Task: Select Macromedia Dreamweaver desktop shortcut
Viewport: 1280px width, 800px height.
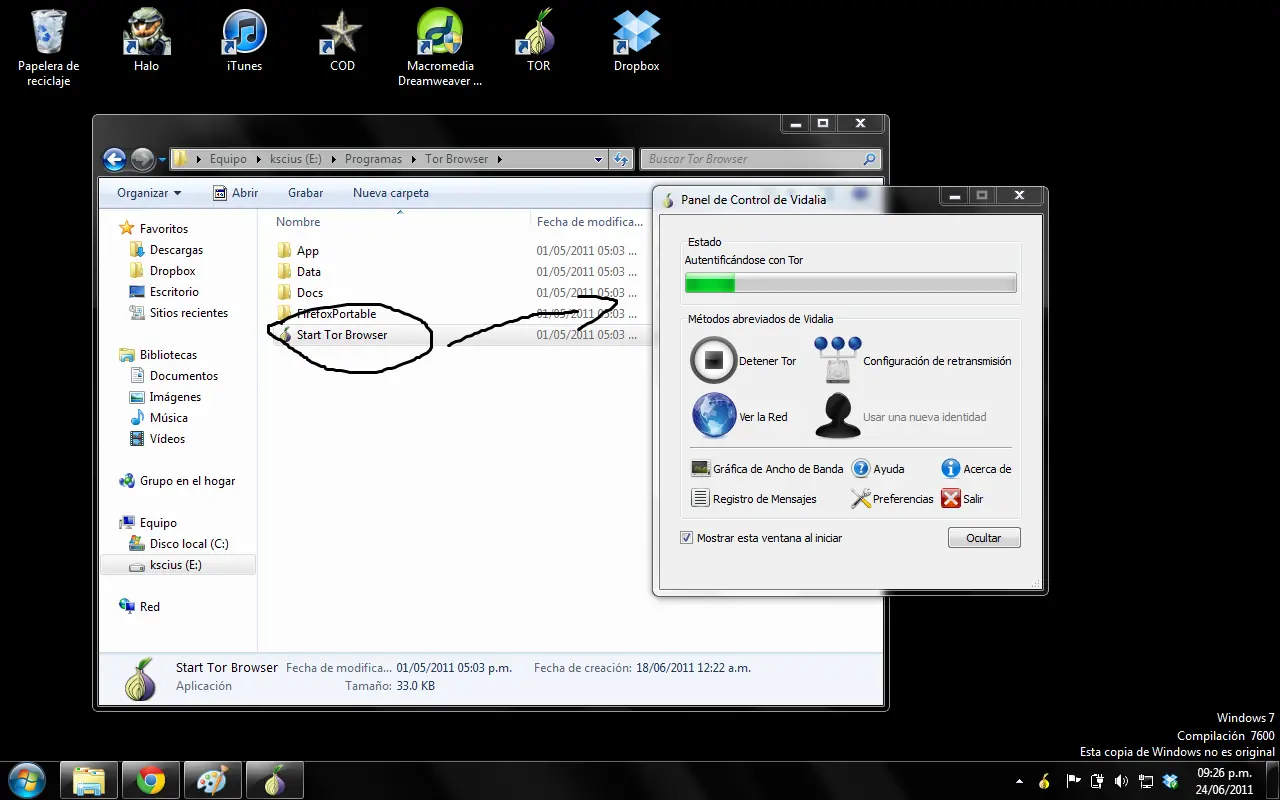Action: [x=440, y=48]
